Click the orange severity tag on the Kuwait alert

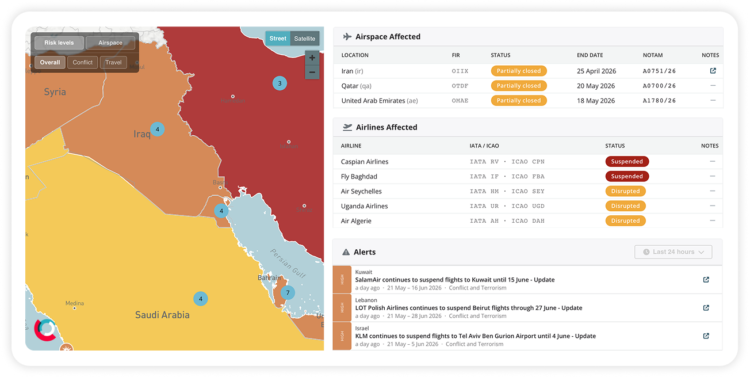pos(342,280)
